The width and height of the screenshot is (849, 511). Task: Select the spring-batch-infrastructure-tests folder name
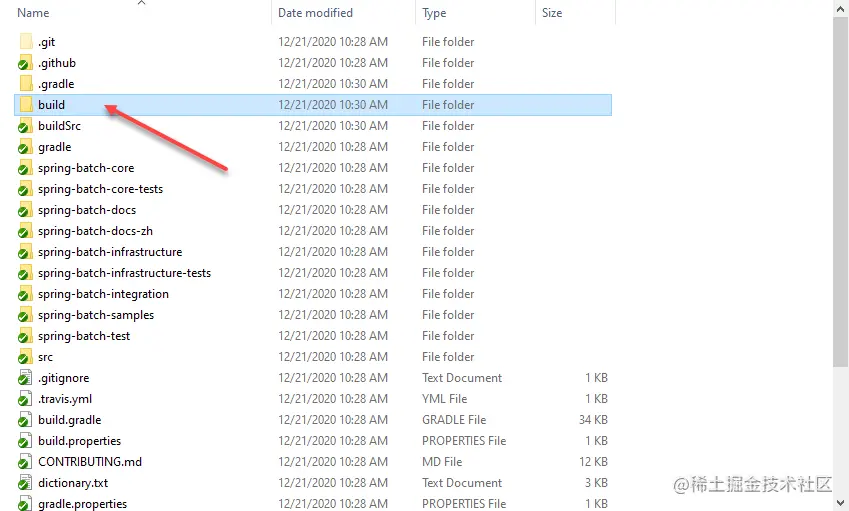click(125, 273)
